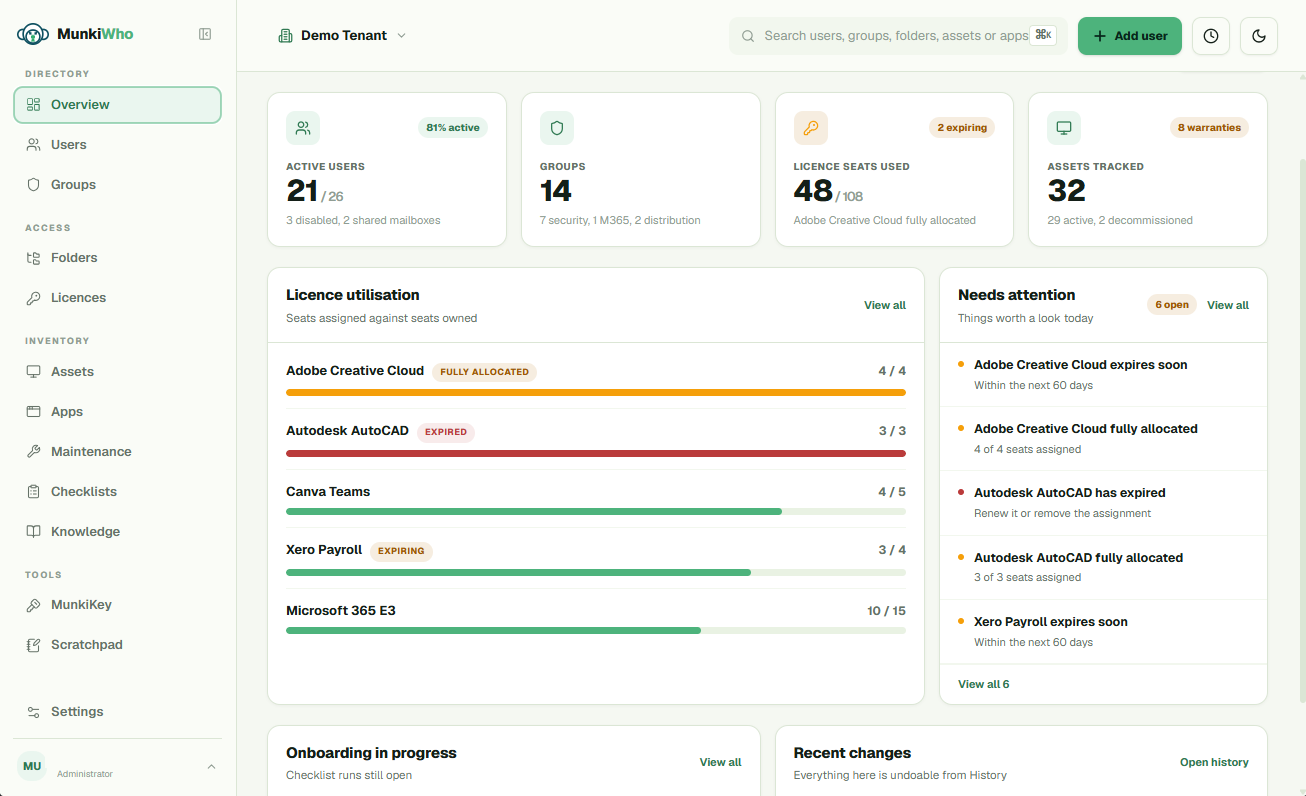Click Adobe Creative Cloud fully allocated alert

(1103, 439)
